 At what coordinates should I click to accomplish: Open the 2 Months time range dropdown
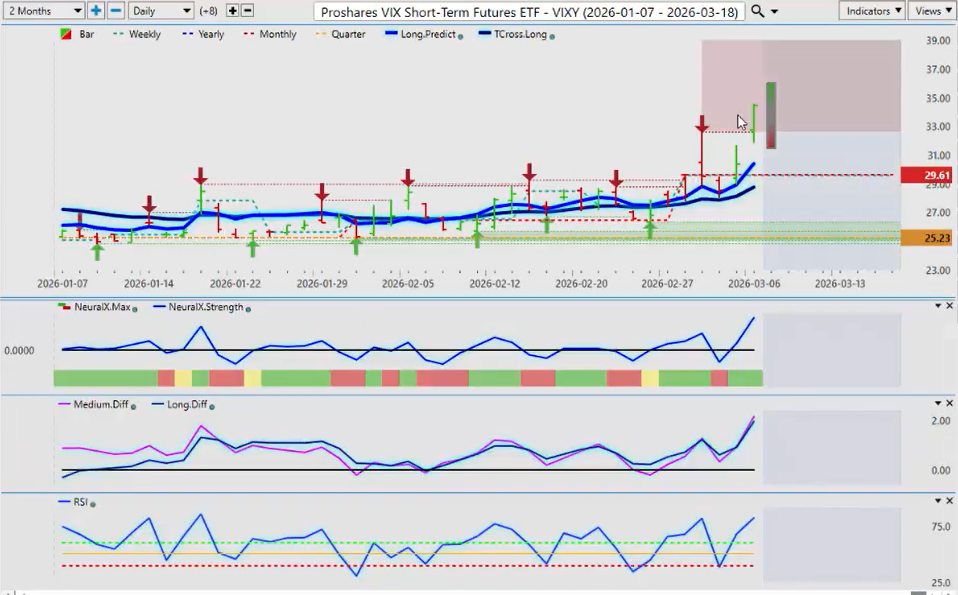[43, 10]
